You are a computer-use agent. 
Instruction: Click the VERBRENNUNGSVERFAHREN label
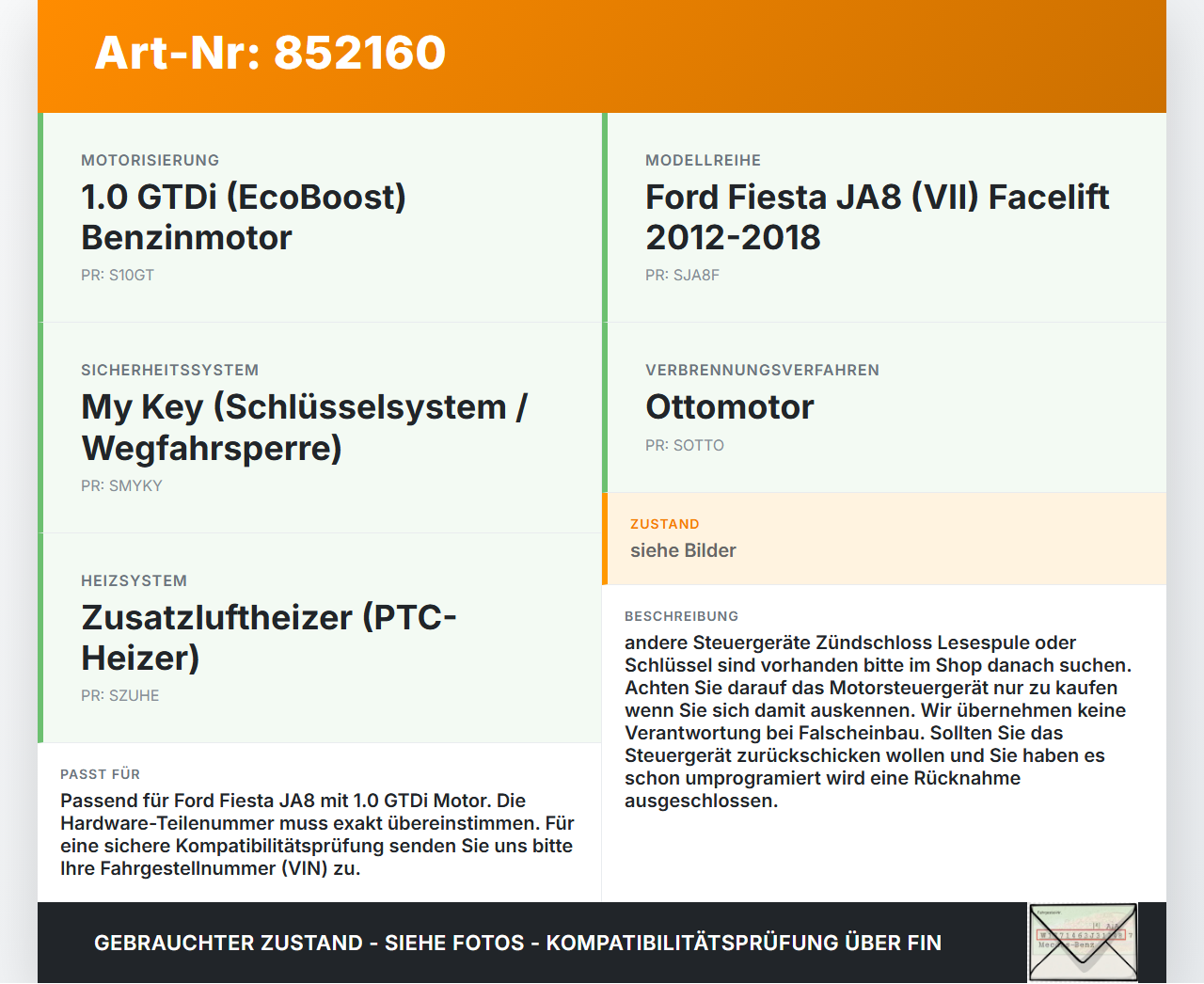coord(763,371)
